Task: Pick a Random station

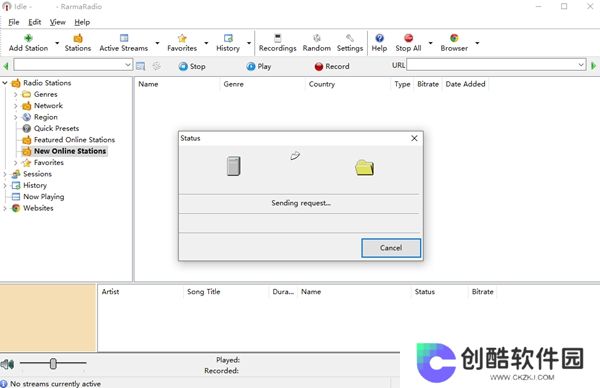Action: click(316, 42)
